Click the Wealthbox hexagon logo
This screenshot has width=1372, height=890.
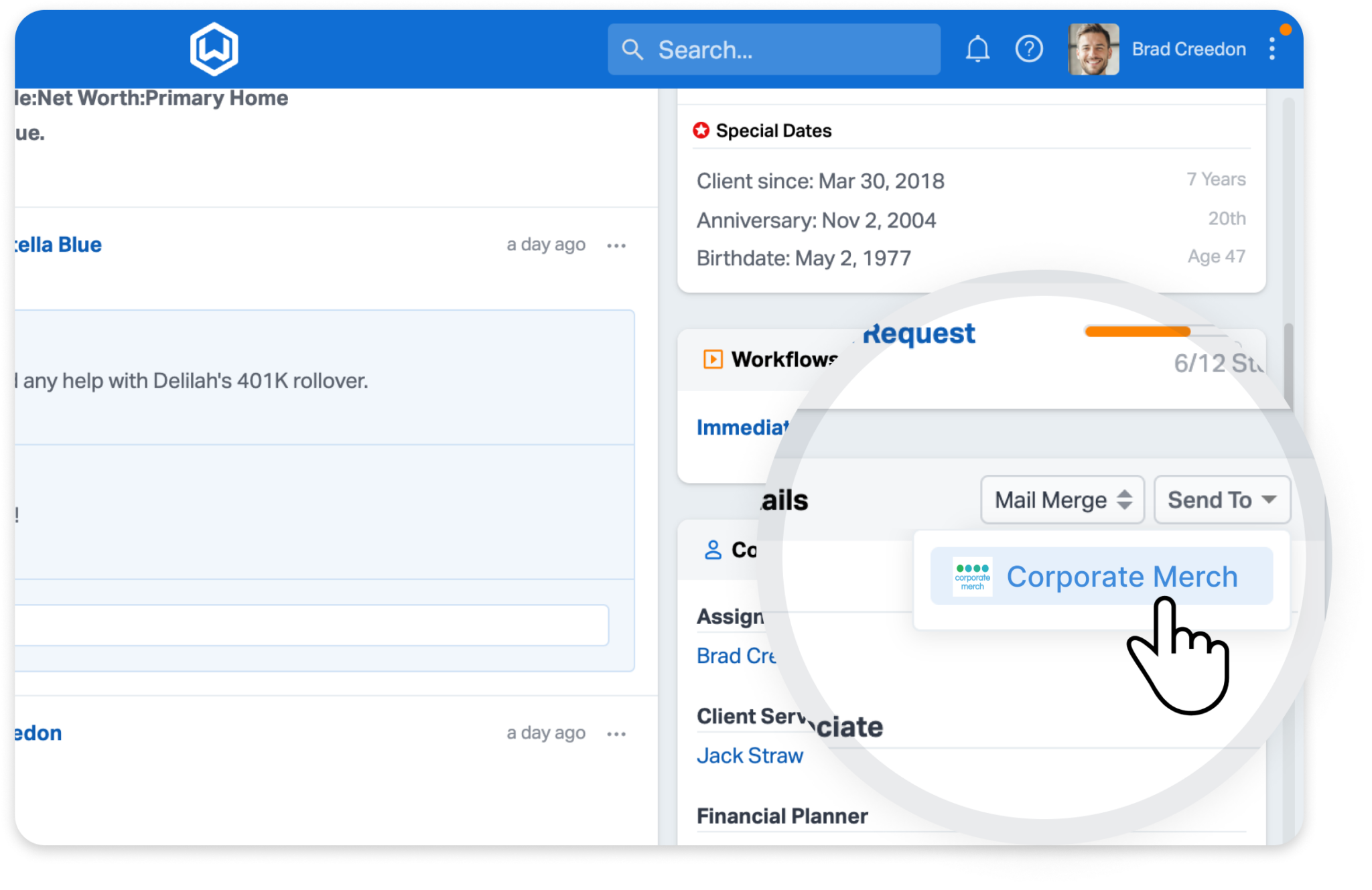[213, 49]
